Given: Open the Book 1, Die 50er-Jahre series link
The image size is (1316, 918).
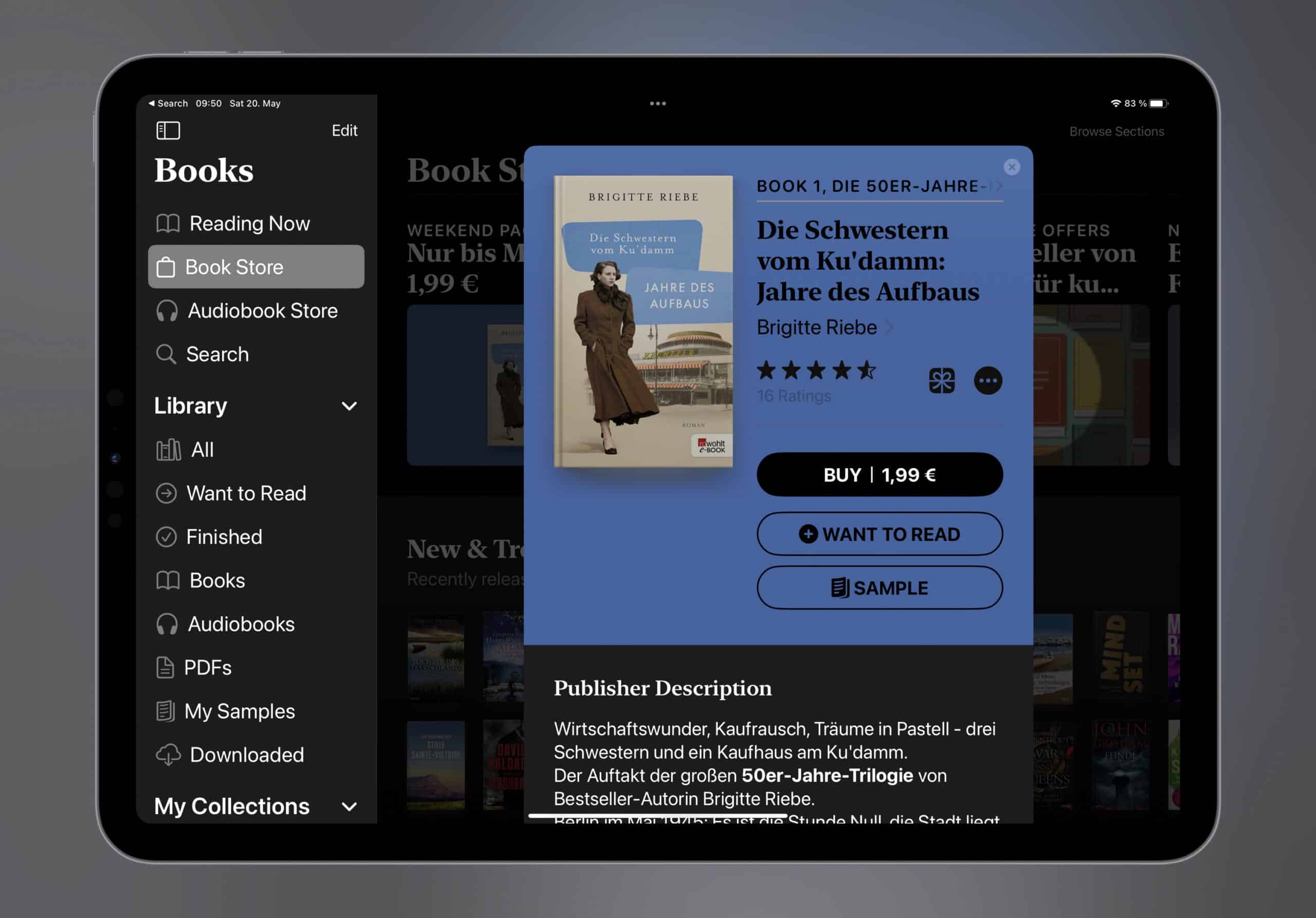Looking at the screenshot, I should pos(879,186).
